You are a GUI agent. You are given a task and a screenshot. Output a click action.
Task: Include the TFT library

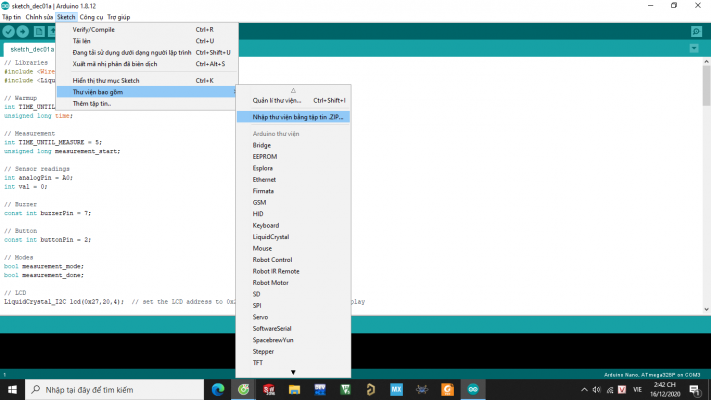[293, 363]
